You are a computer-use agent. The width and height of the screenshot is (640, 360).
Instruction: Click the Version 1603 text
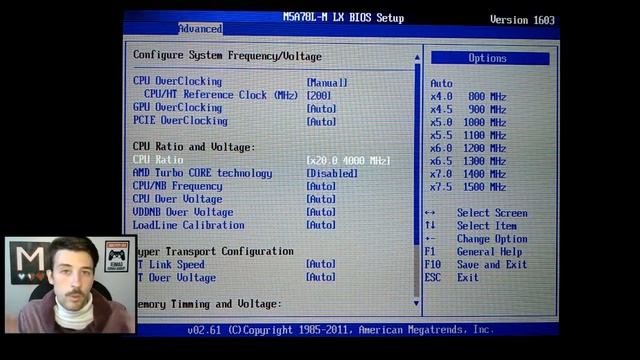click(x=522, y=20)
